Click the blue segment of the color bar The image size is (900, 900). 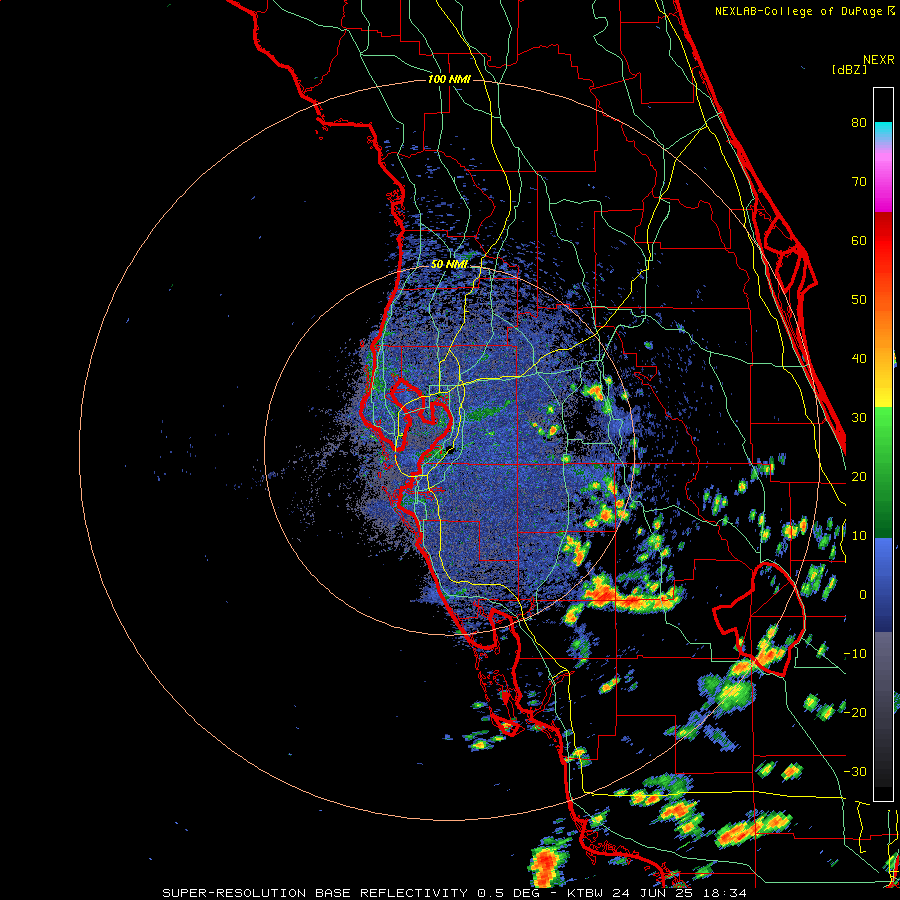pyautogui.click(x=883, y=584)
